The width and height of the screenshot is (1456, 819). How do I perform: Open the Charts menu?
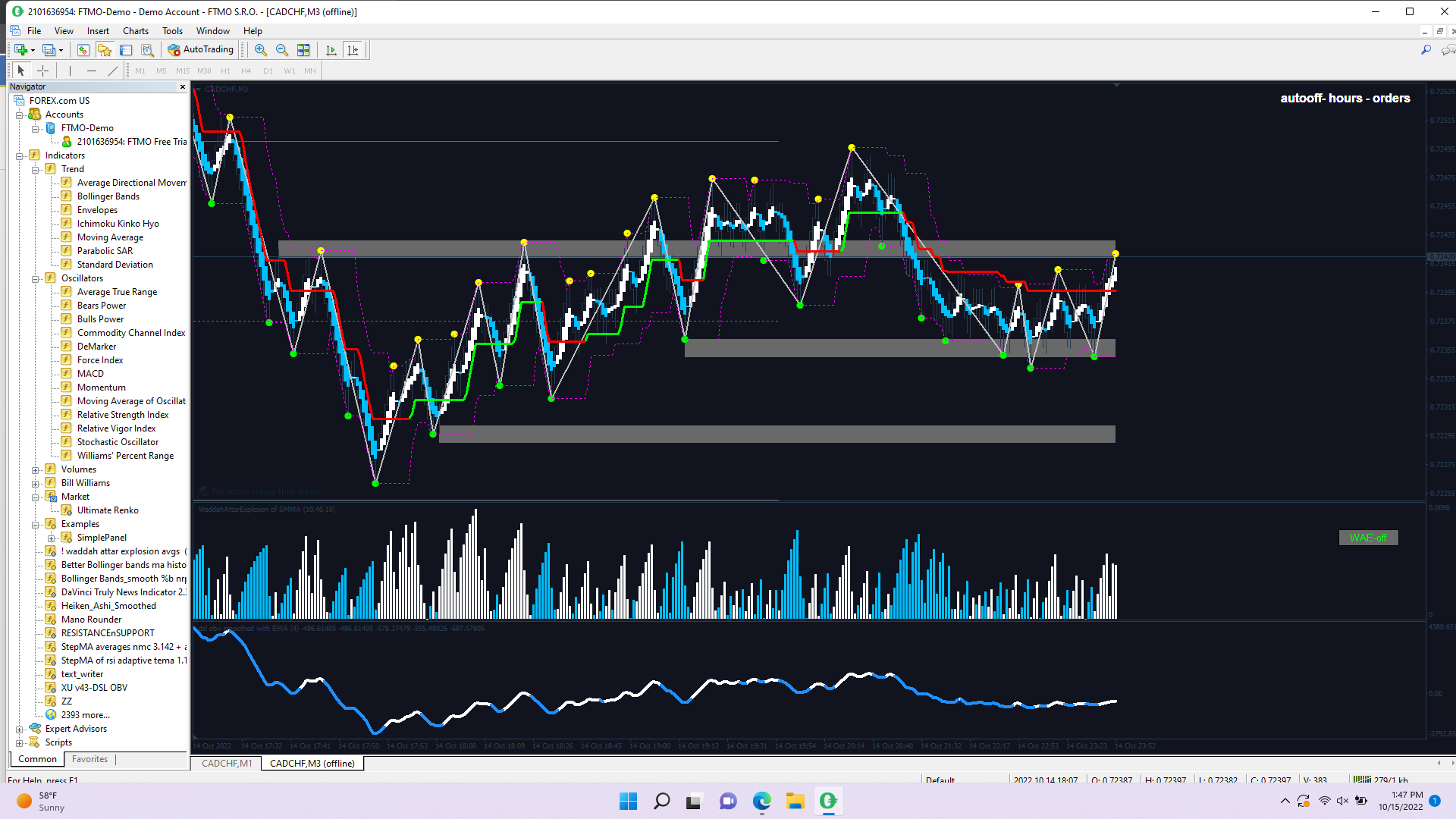(135, 31)
